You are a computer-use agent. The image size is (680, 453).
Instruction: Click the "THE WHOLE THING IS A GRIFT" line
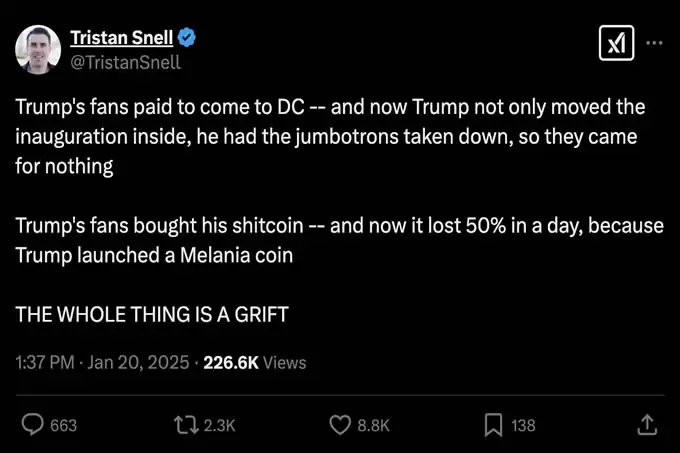click(151, 314)
